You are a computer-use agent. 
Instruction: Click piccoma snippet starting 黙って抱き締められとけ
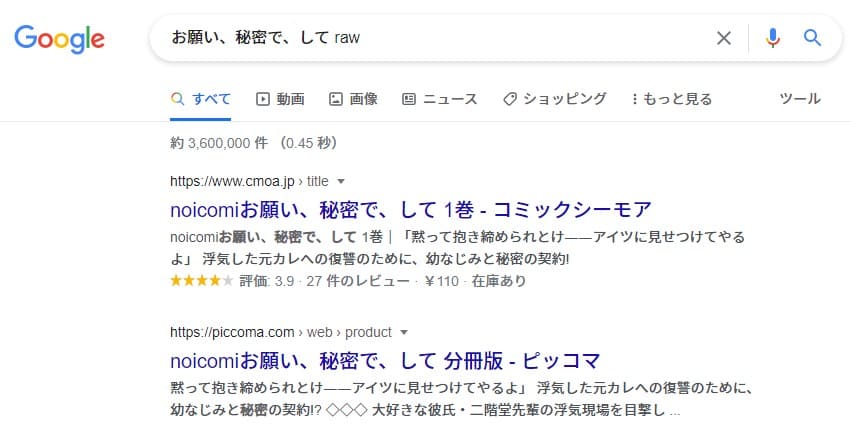461,399
